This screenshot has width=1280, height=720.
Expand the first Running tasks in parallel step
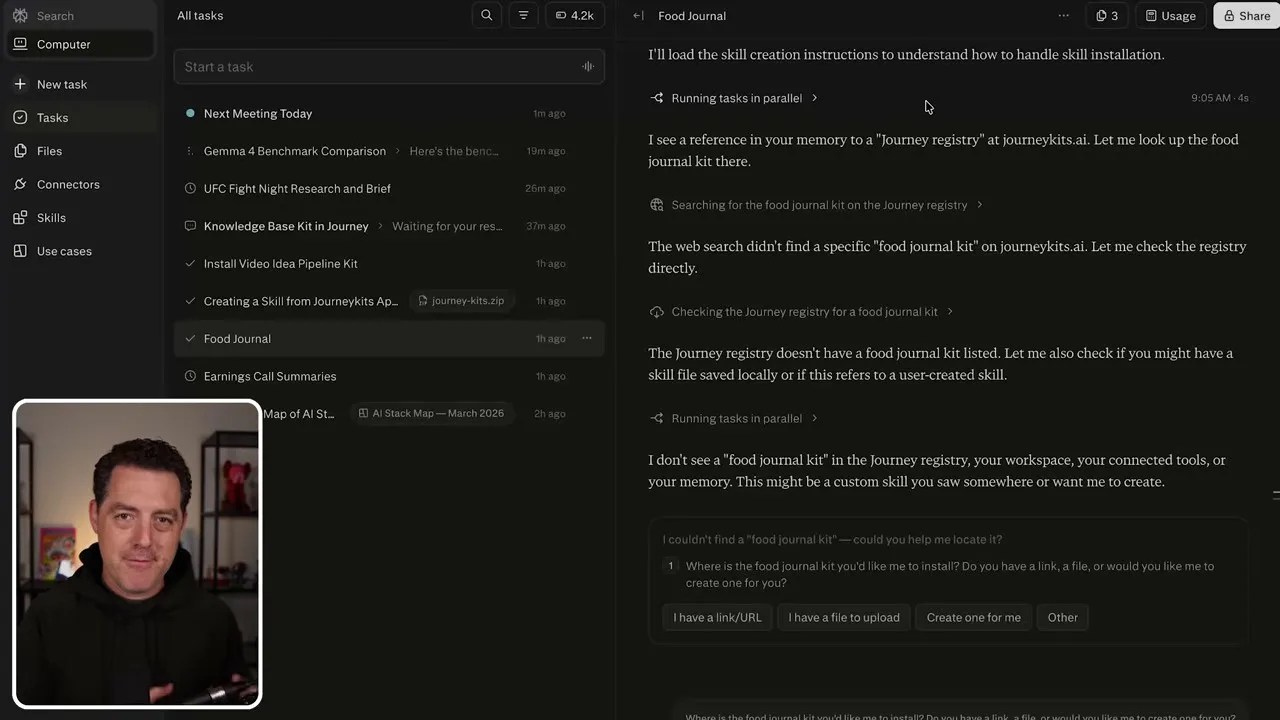pyautogui.click(x=735, y=98)
